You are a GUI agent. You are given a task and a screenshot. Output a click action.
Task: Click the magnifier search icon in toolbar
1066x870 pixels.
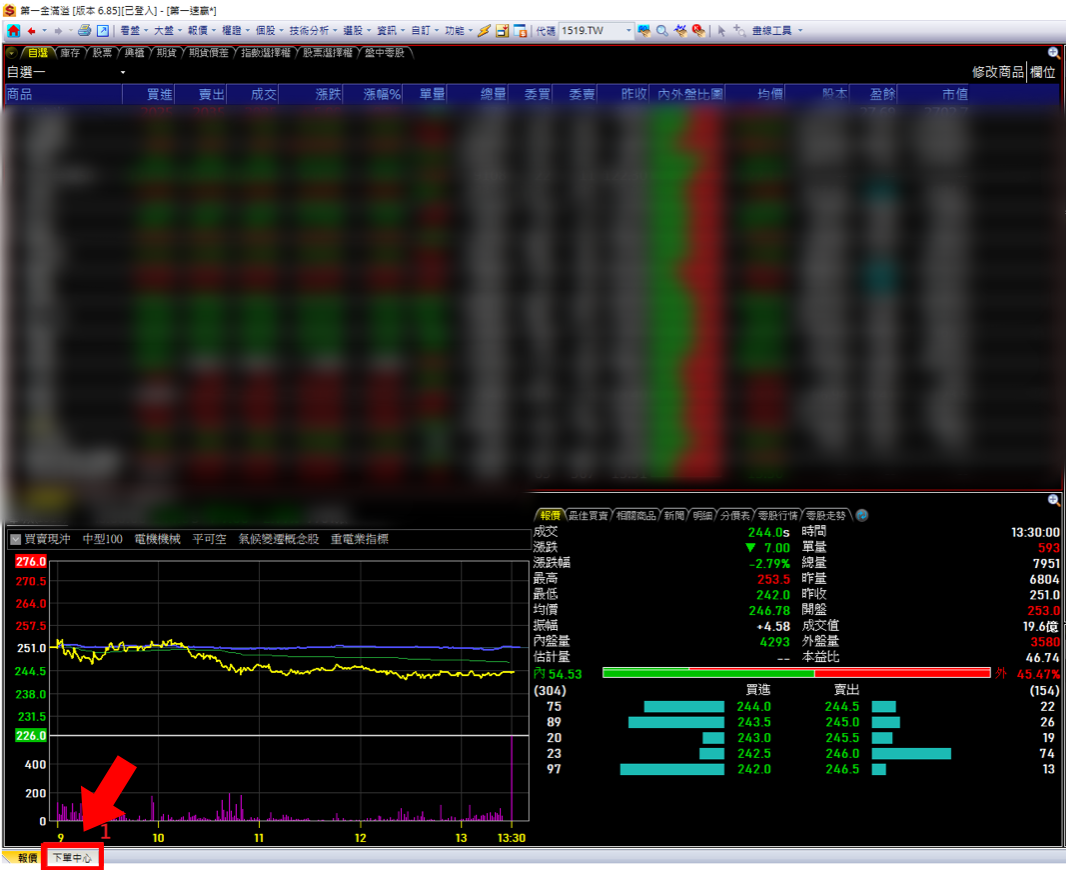tap(662, 31)
